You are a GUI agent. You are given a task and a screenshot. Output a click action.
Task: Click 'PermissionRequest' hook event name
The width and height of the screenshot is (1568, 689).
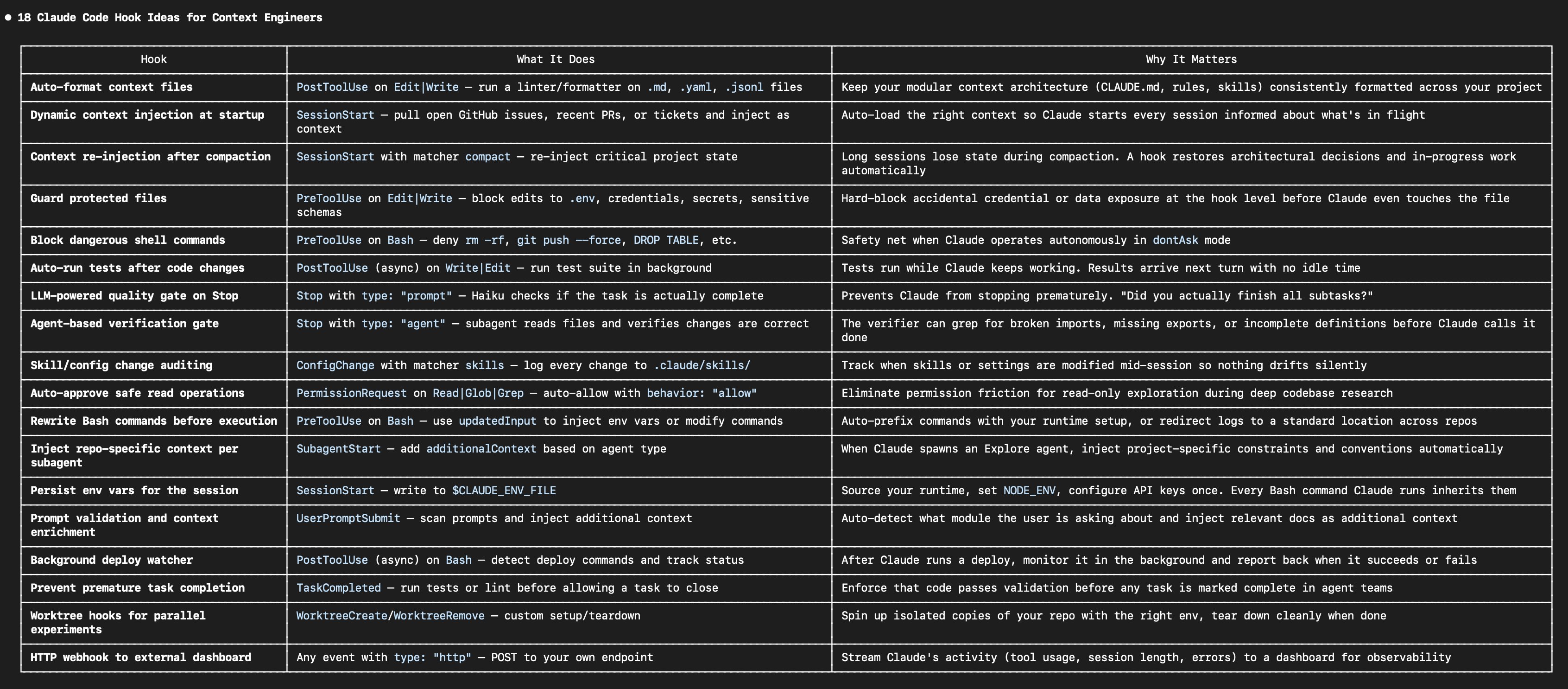(x=351, y=394)
